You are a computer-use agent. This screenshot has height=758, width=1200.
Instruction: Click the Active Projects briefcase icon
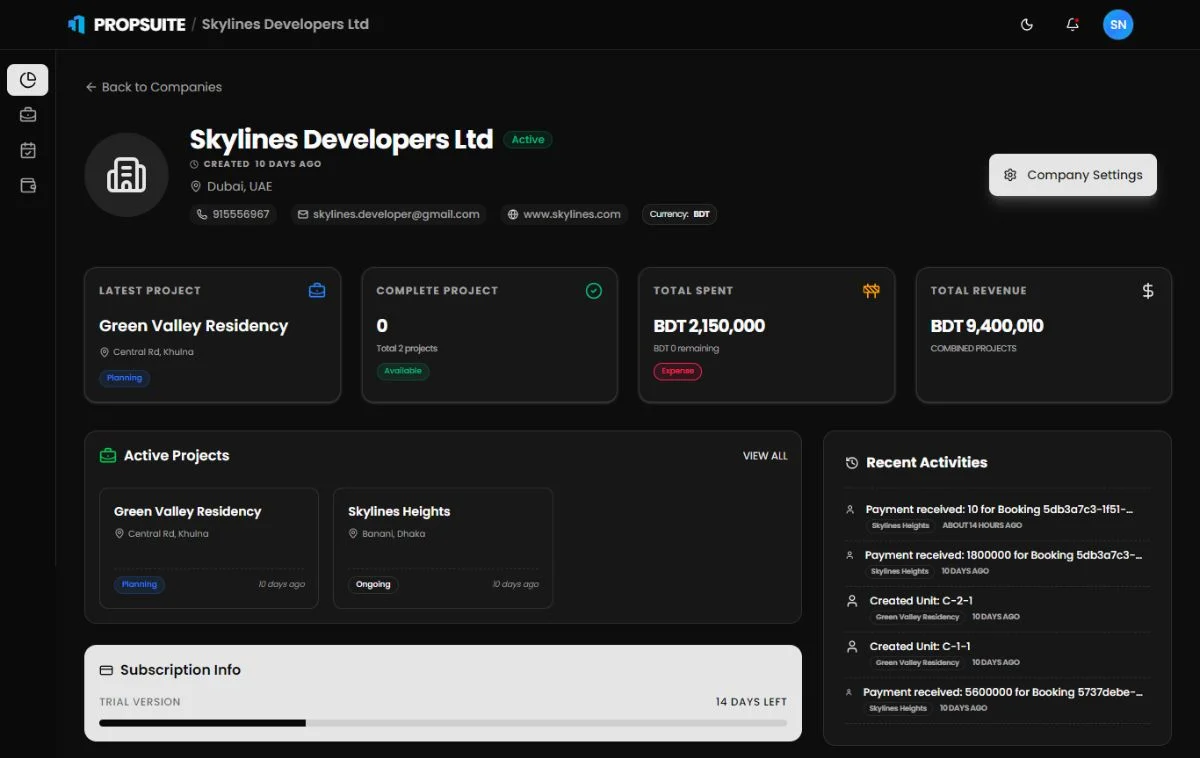coord(108,456)
